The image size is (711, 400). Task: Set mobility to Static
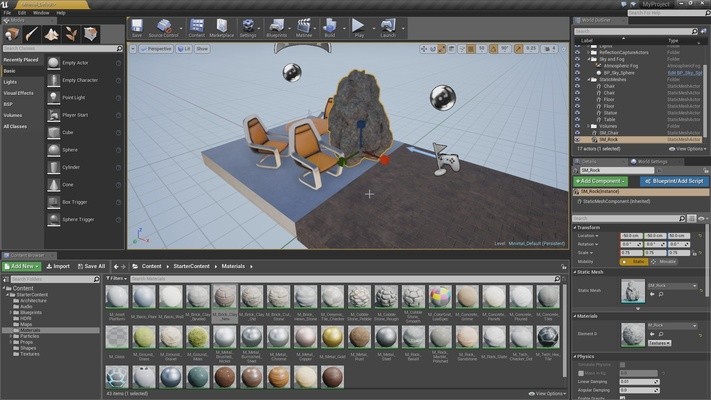pos(634,262)
